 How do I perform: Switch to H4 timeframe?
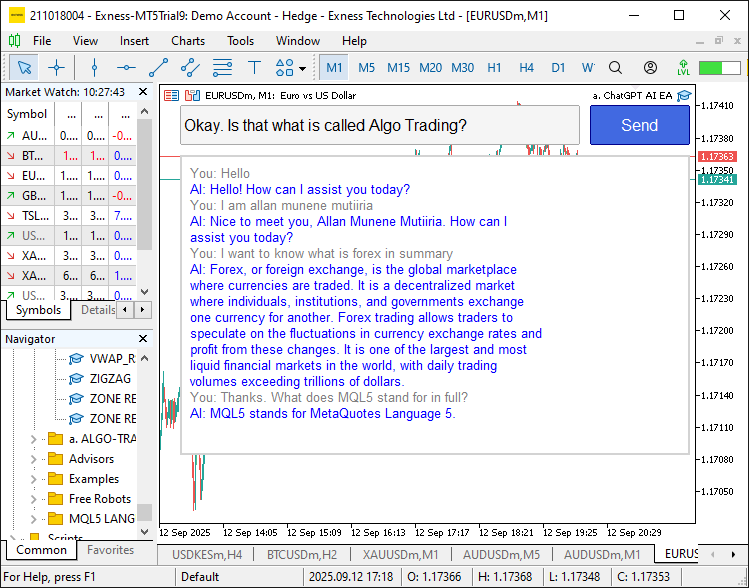coord(526,67)
